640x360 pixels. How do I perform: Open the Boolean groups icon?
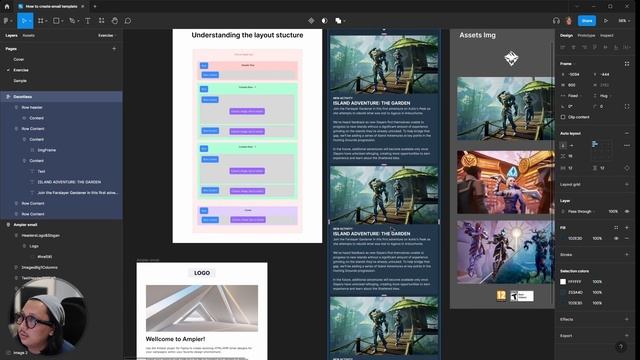[x=338, y=21]
